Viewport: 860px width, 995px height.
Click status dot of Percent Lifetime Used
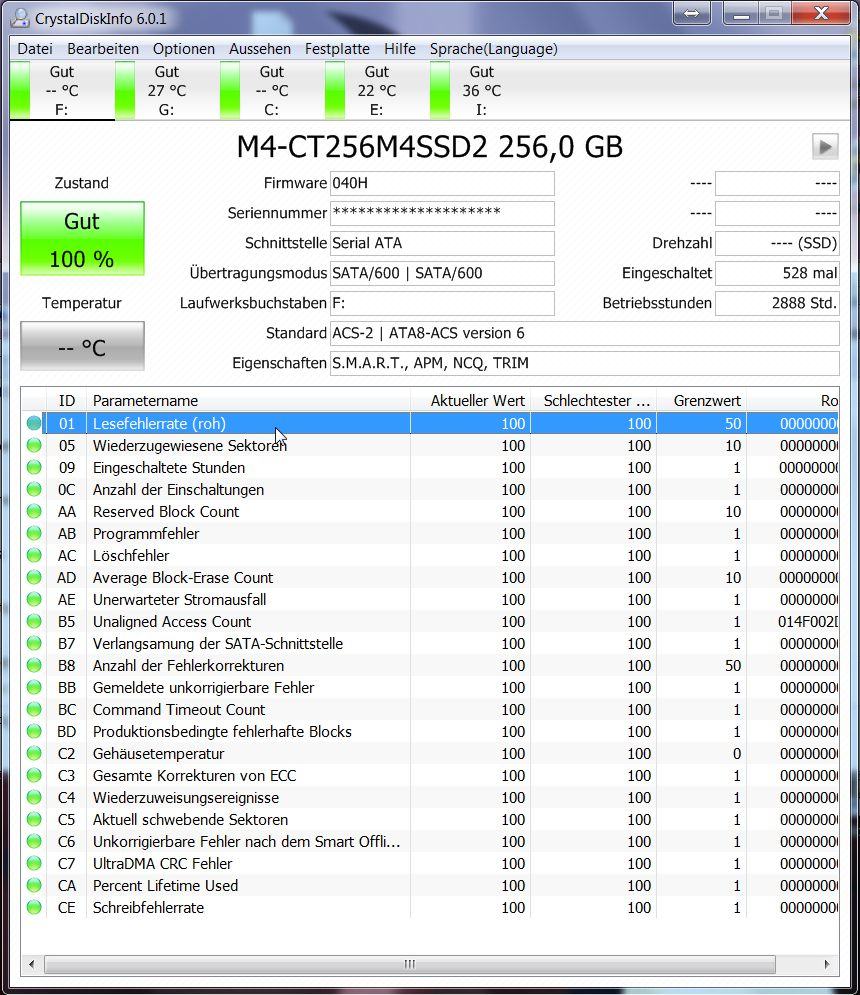click(34, 885)
